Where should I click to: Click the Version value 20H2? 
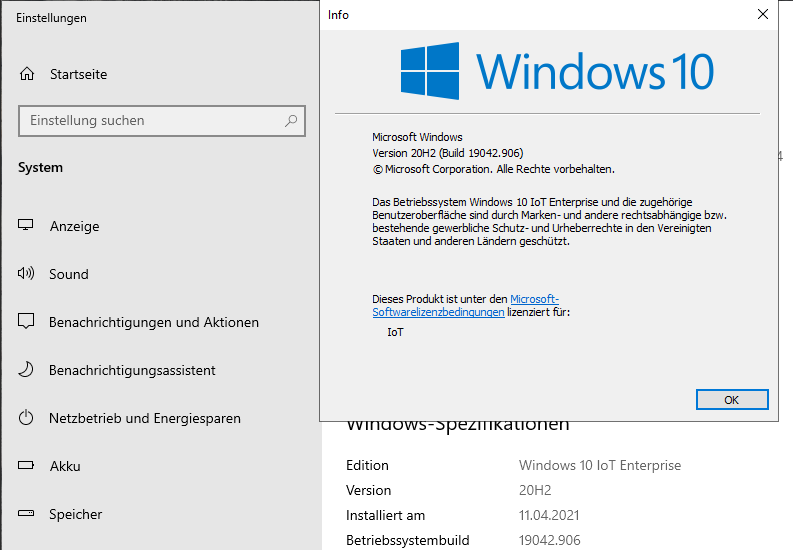[535, 490]
